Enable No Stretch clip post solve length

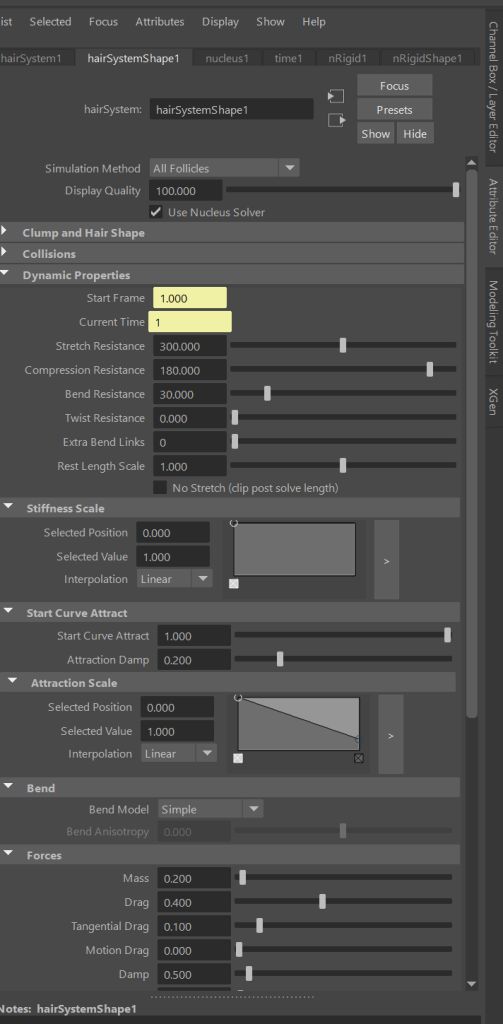pos(159,488)
